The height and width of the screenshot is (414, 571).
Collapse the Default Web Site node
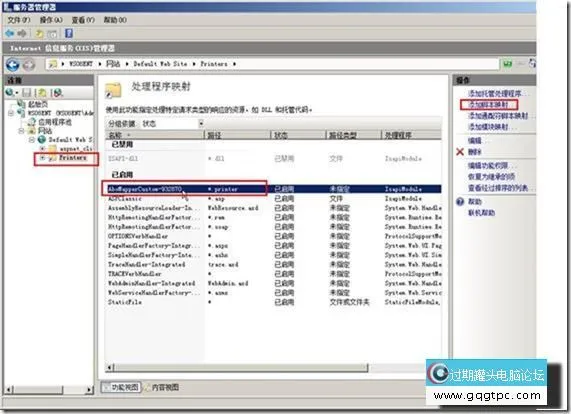(32, 139)
